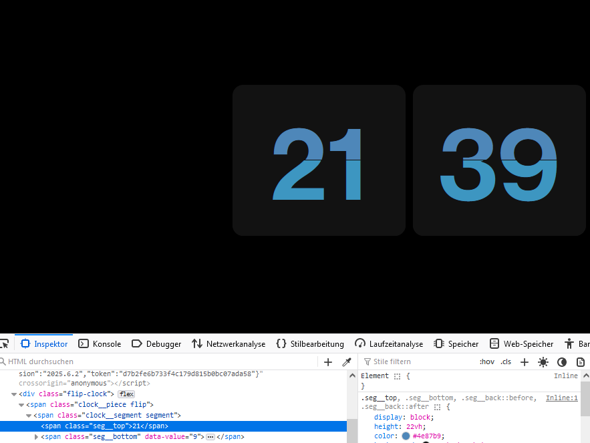Screen dimensions: 590x443
Task: Open the Laufzeitanalyse tab
Action: click(x=389, y=344)
